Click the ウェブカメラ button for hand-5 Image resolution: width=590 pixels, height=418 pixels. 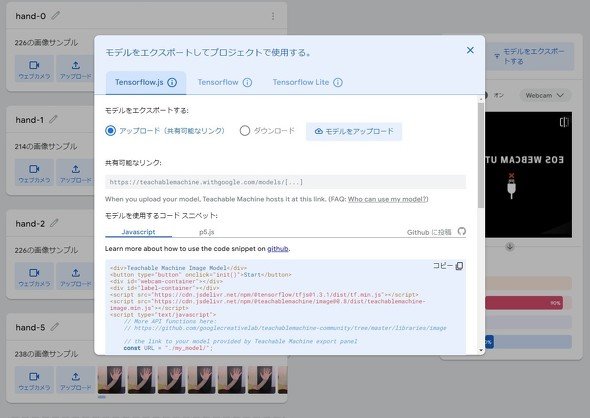[34, 380]
